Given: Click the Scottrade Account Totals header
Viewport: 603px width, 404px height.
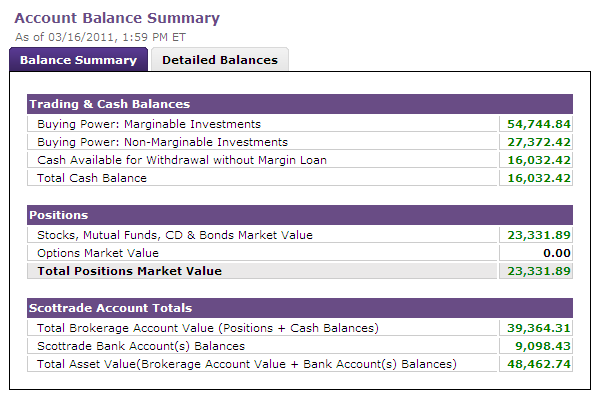Looking at the screenshot, I should tap(300, 308).
